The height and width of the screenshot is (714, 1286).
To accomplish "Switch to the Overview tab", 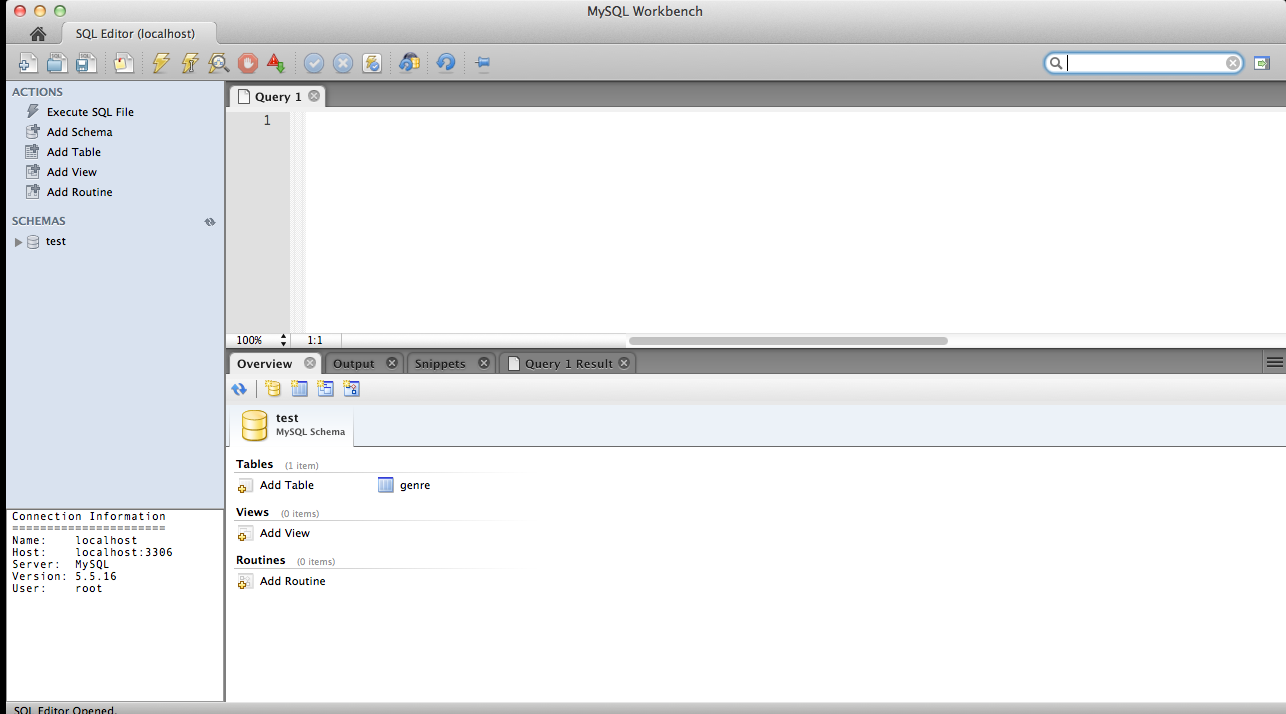I will tap(265, 364).
